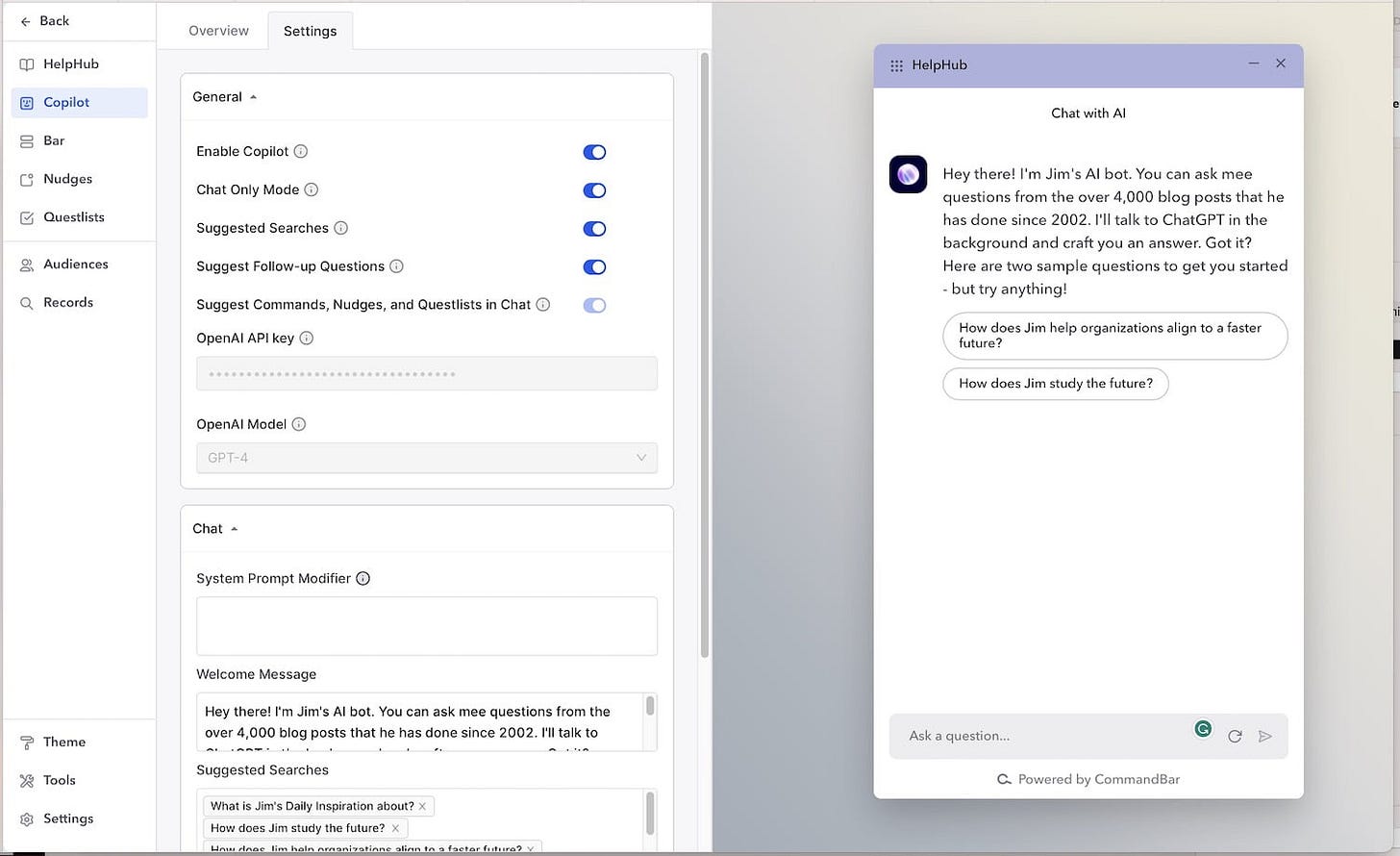Screen dimensions: 1400x856
Task: Go back using the Back arrow
Action: coord(26,21)
